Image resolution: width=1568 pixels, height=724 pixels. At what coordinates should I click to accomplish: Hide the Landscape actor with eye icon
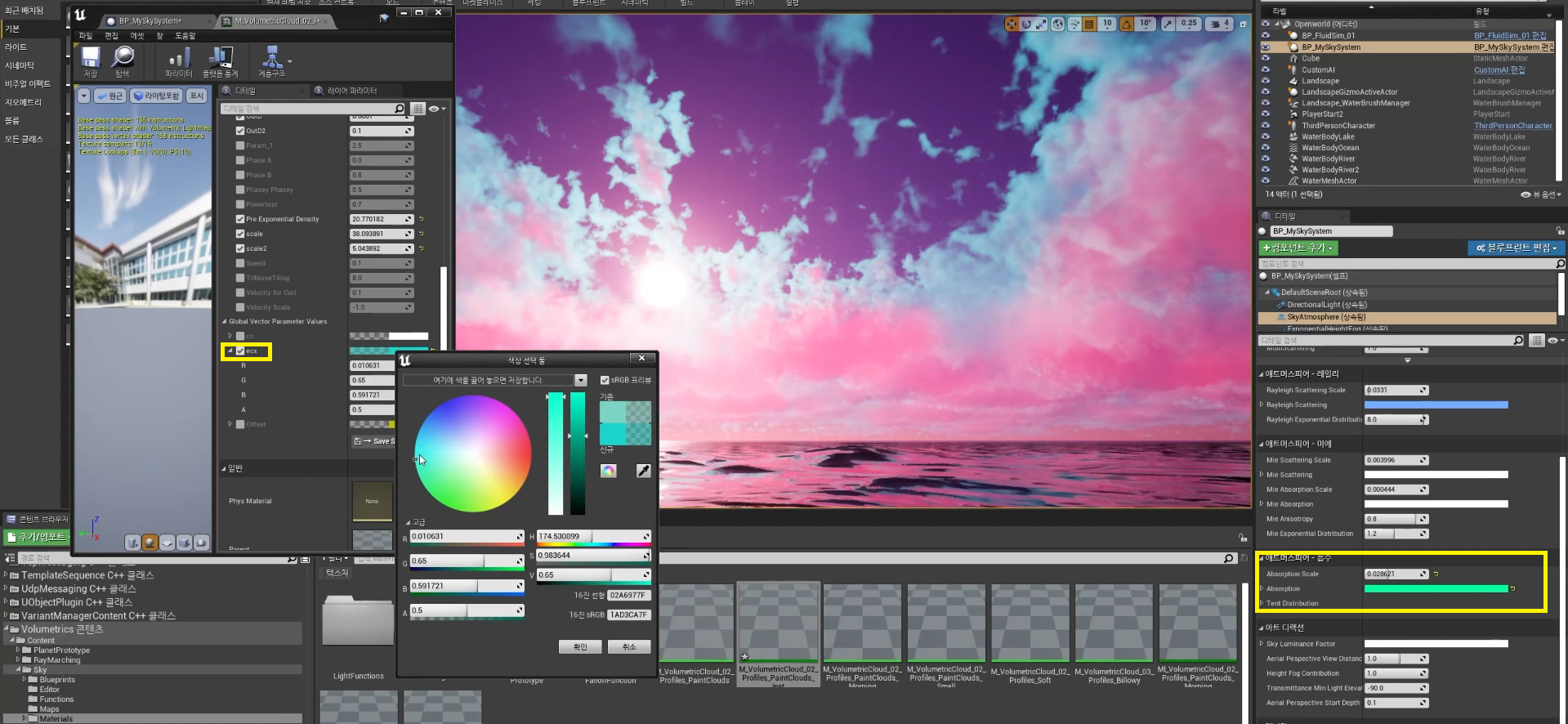pyautogui.click(x=1265, y=81)
